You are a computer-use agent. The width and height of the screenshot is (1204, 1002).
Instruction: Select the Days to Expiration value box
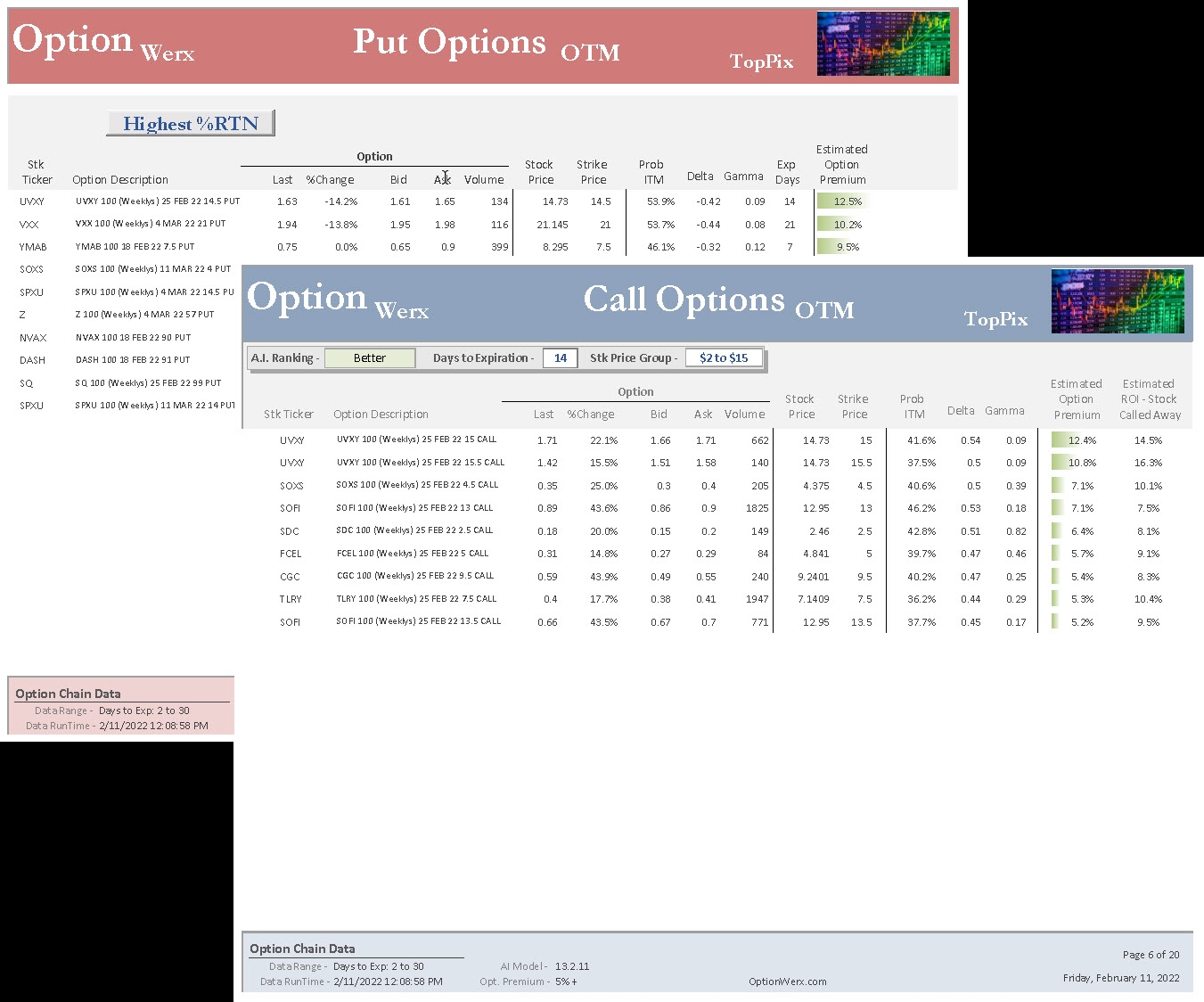tap(560, 358)
